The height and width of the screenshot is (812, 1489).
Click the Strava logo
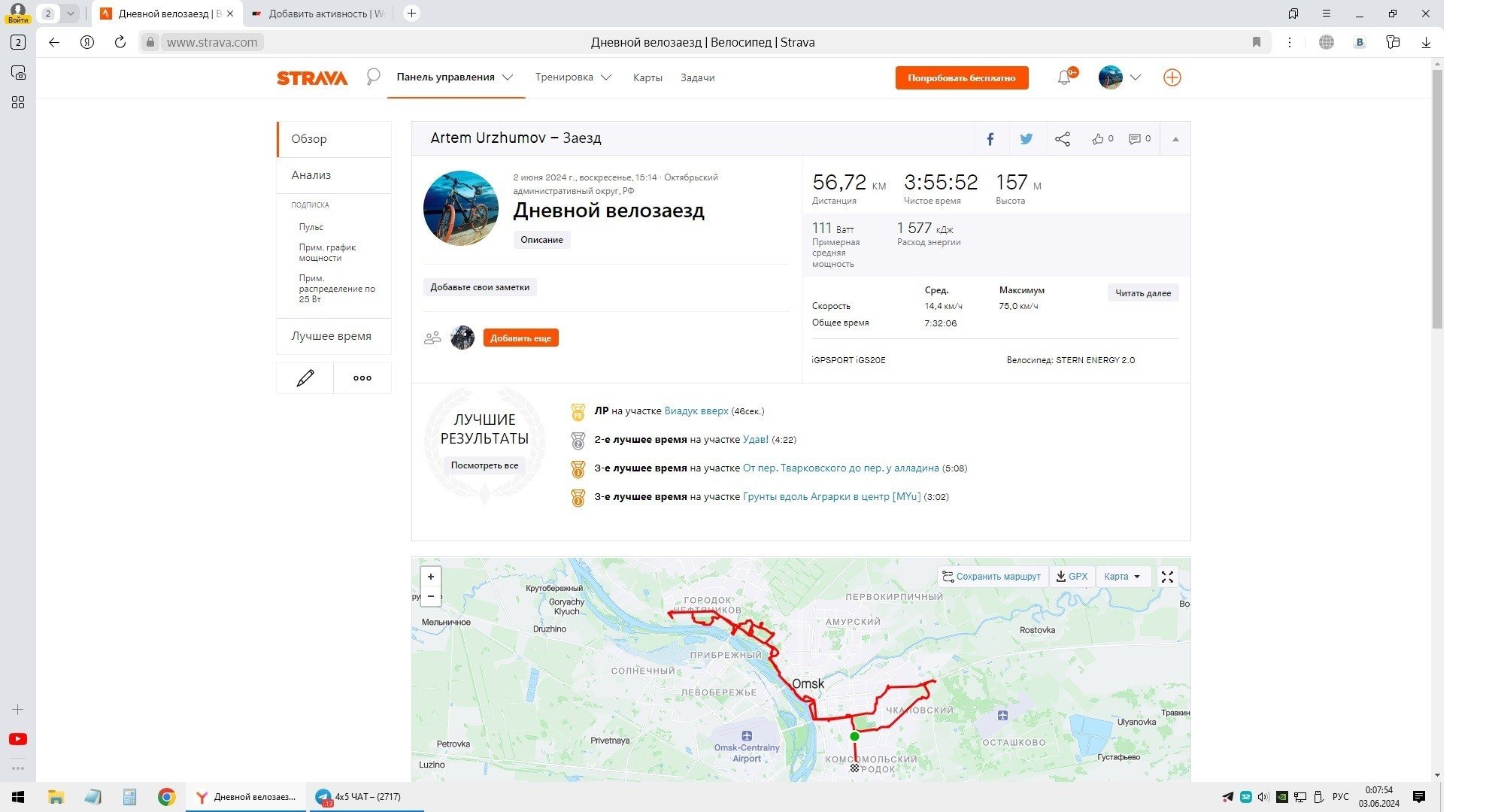click(x=312, y=78)
